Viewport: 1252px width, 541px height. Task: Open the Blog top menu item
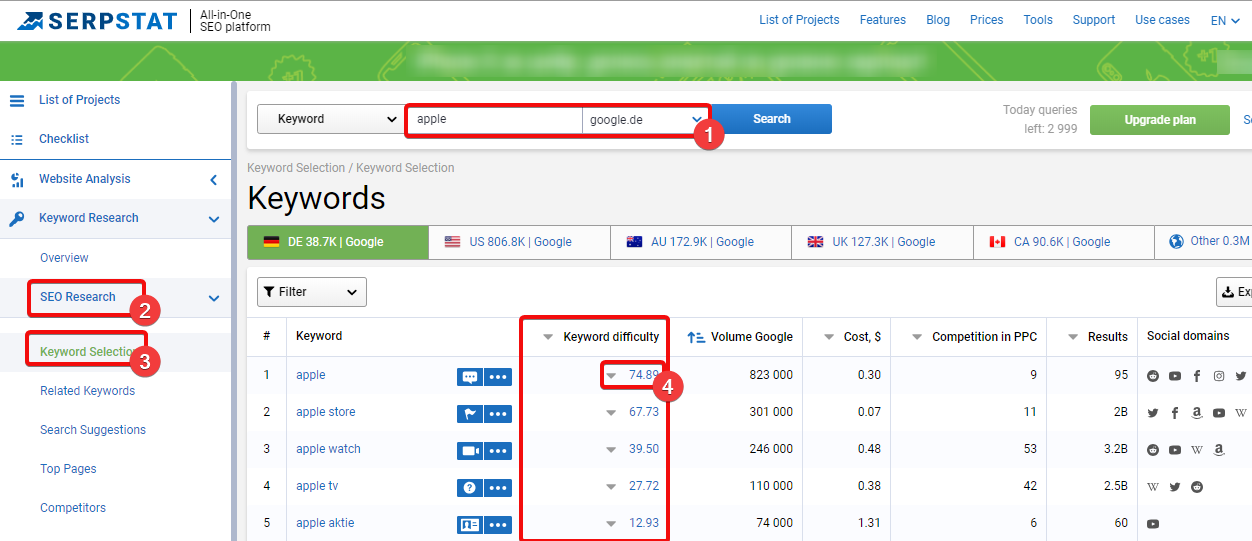[938, 20]
